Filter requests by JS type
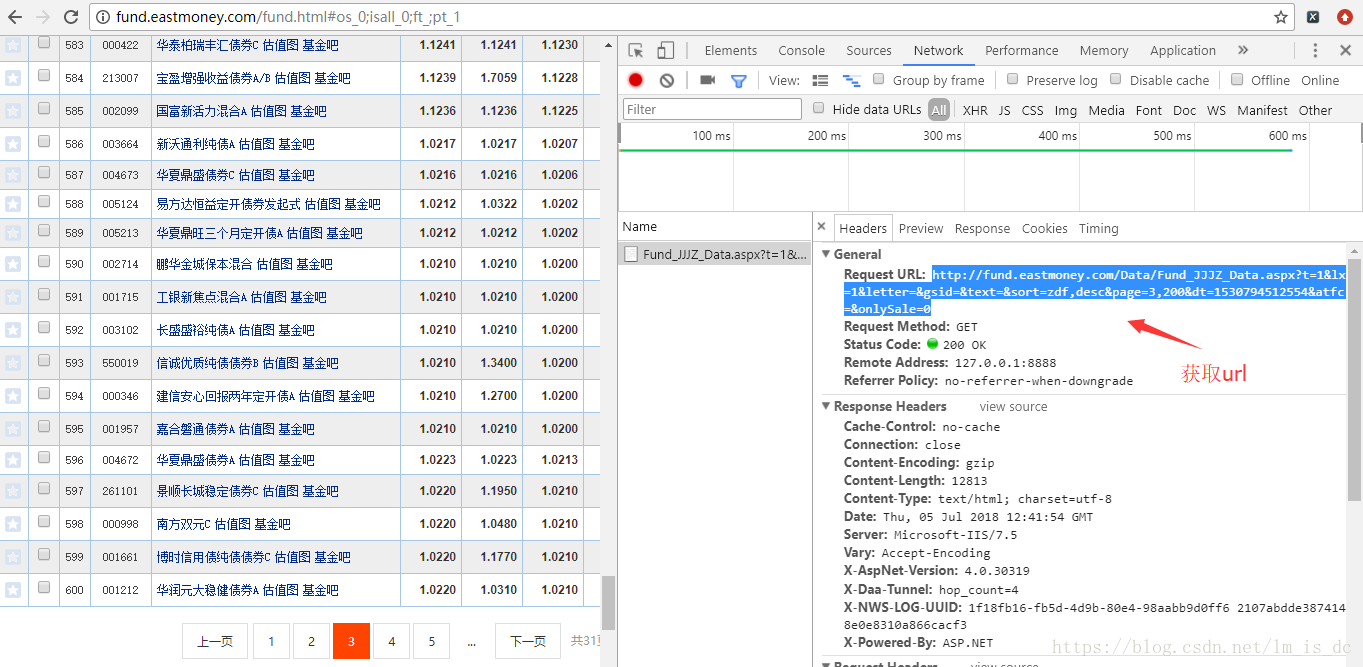This screenshot has width=1363, height=667. tap(1004, 110)
